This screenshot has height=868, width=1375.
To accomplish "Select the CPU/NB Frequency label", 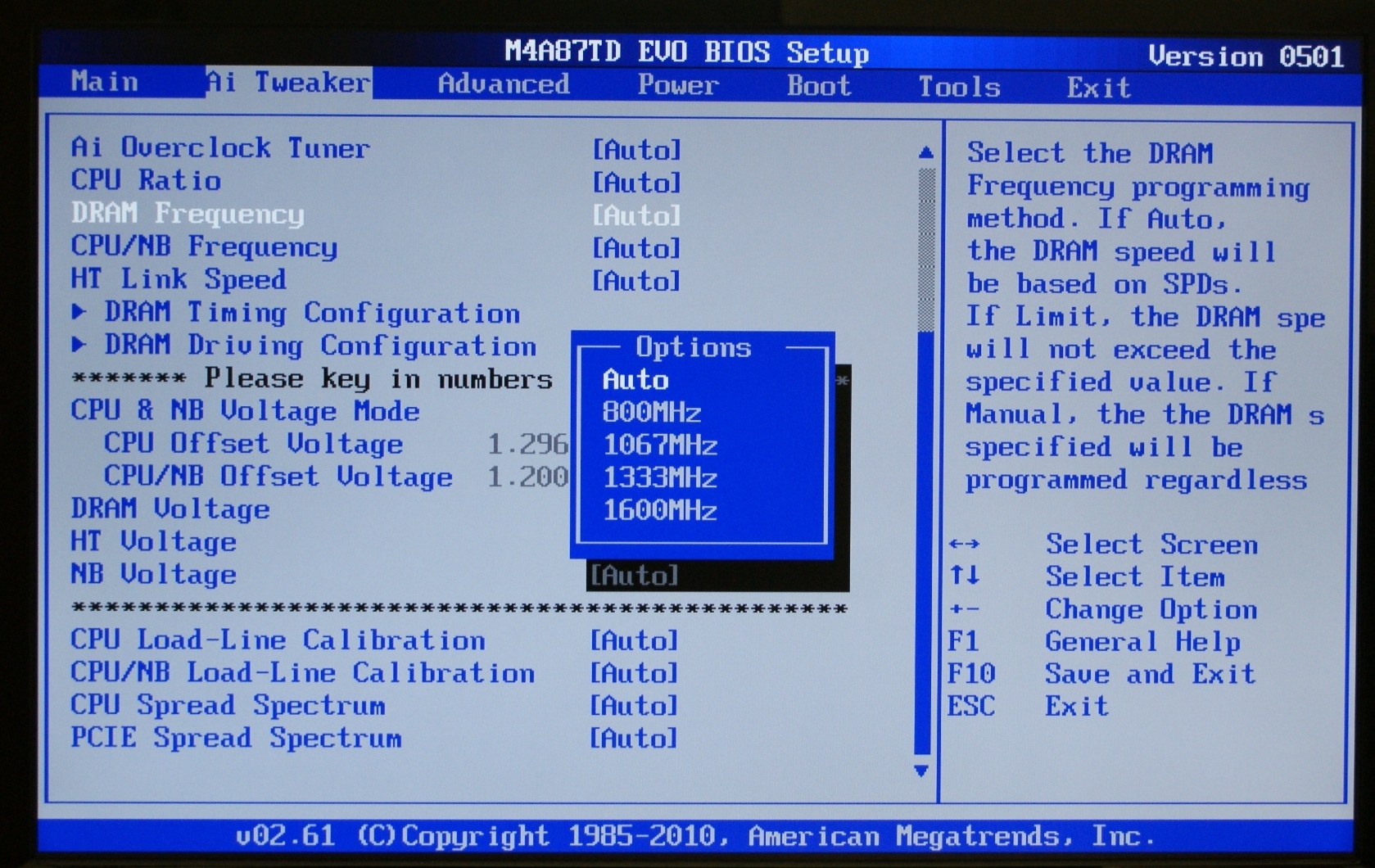I will 204,246.
